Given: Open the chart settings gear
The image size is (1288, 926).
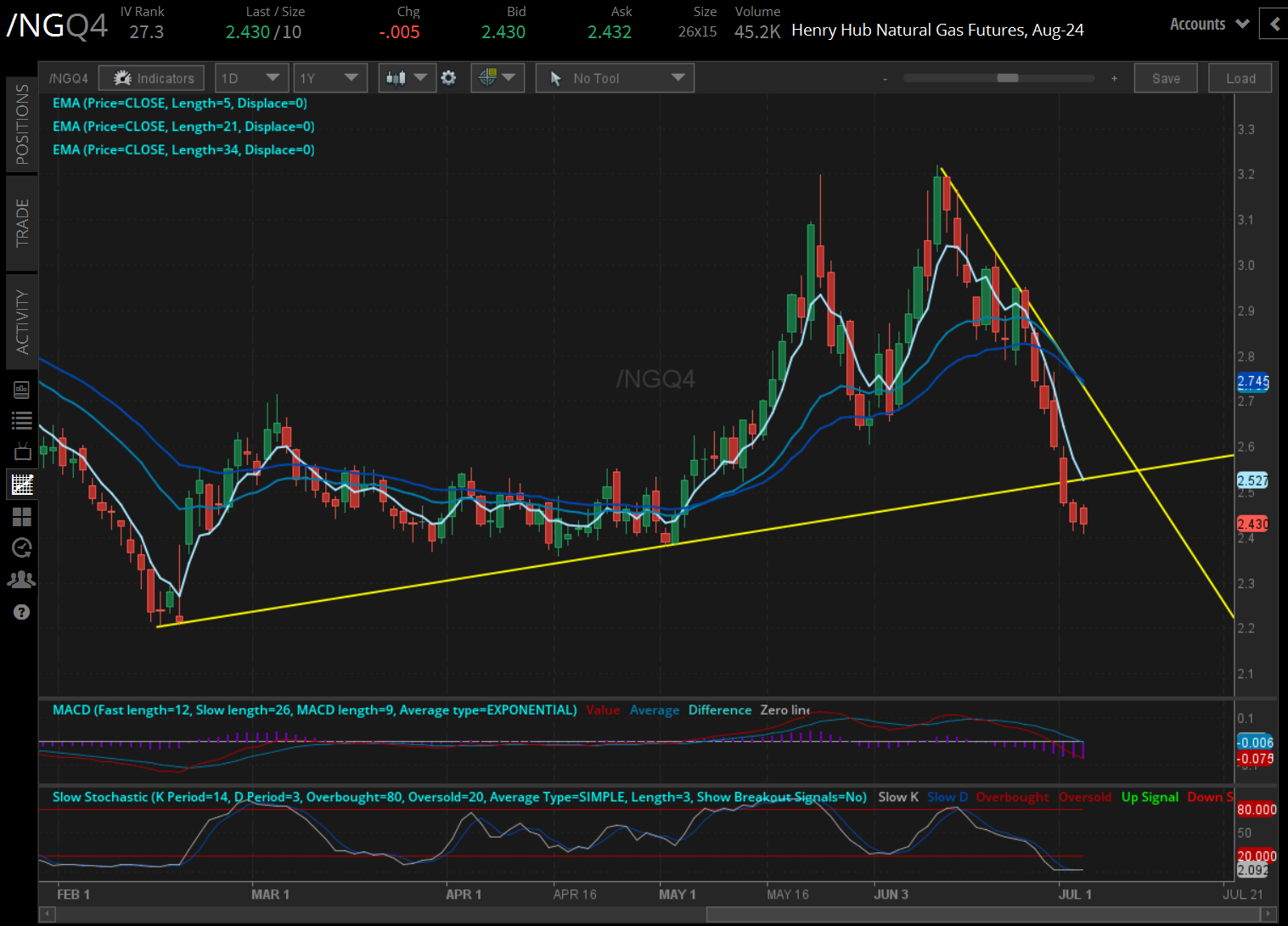Looking at the screenshot, I should click(448, 78).
